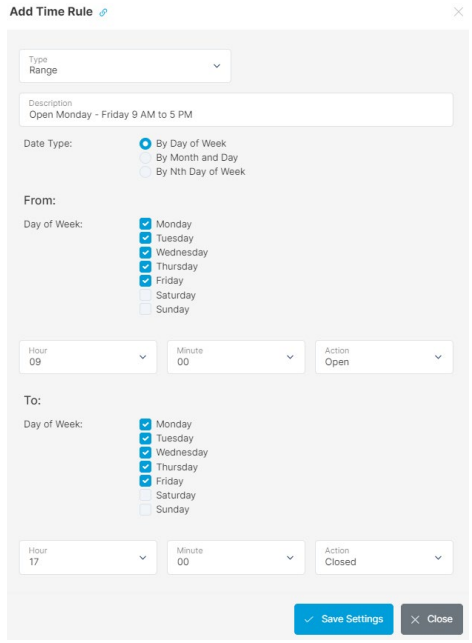Open the Action dropdown set to Open

(x=384, y=357)
